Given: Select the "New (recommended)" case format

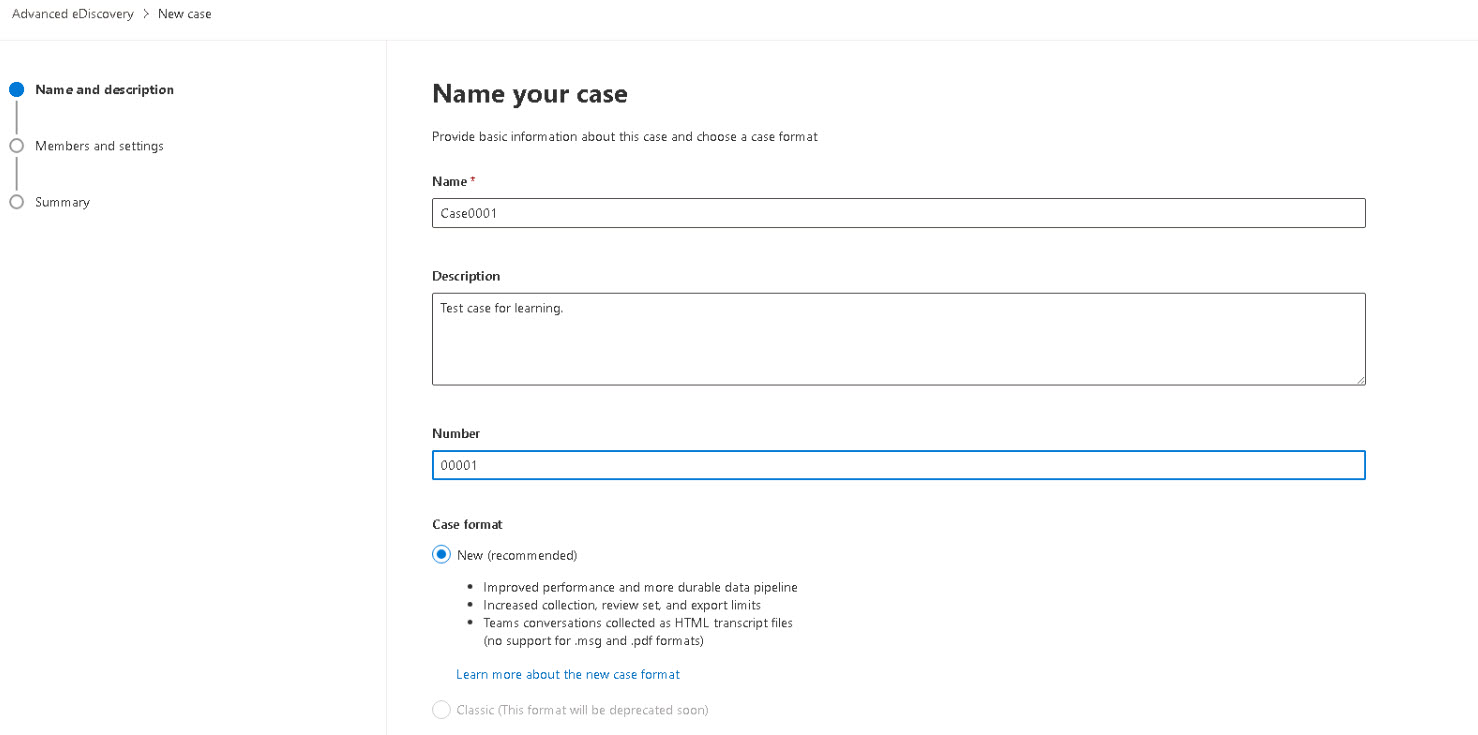Looking at the screenshot, I should click(441, 554).
